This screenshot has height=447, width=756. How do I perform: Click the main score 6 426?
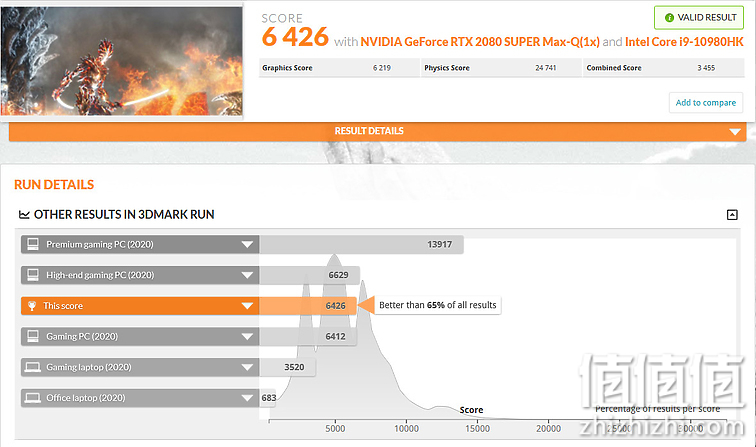[295, 37]
